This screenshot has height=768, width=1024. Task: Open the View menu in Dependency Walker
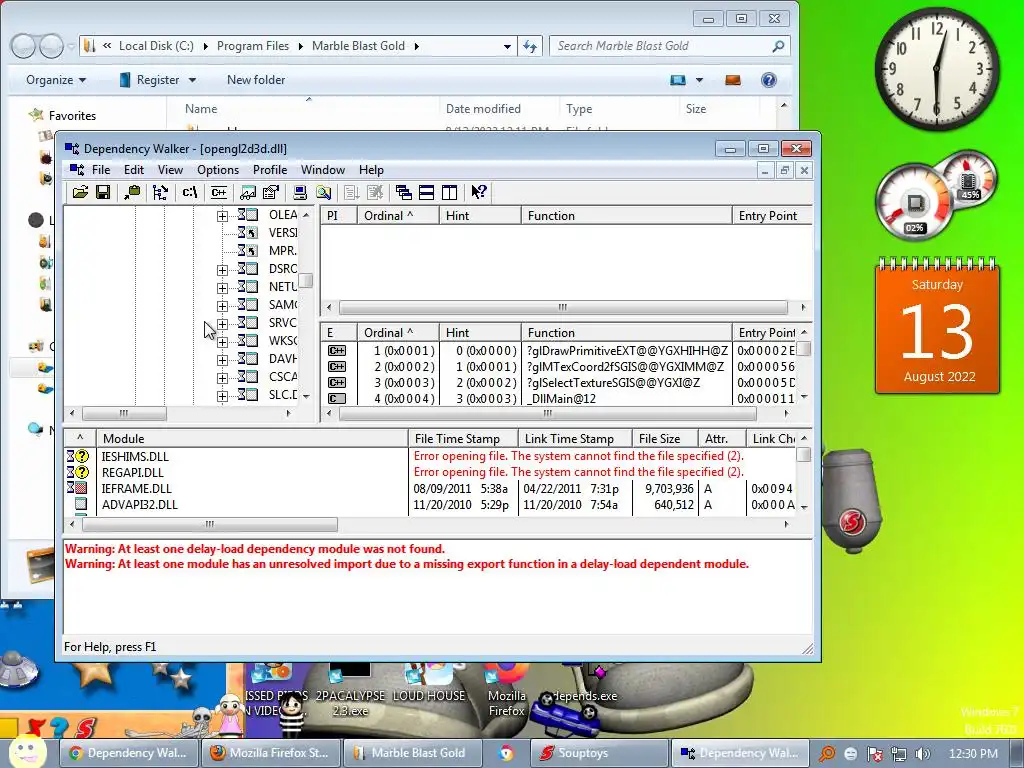[x=170, y=170]
